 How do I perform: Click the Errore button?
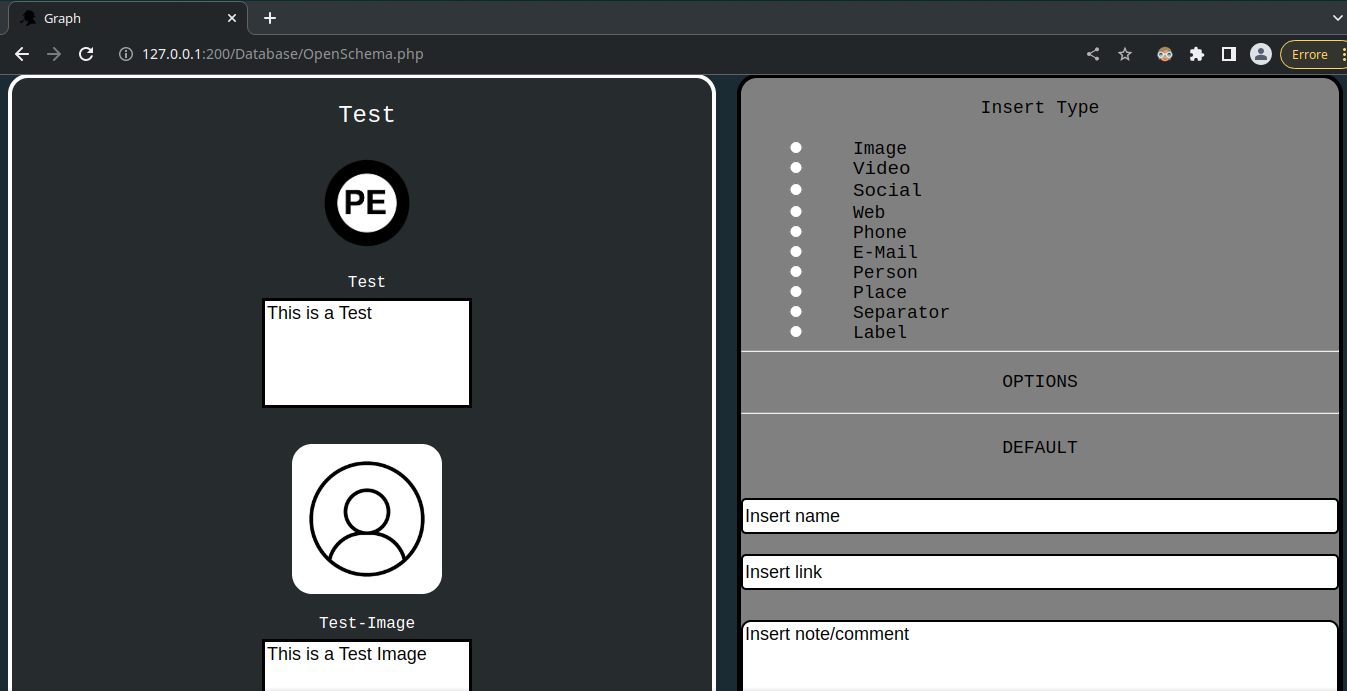1310,54
